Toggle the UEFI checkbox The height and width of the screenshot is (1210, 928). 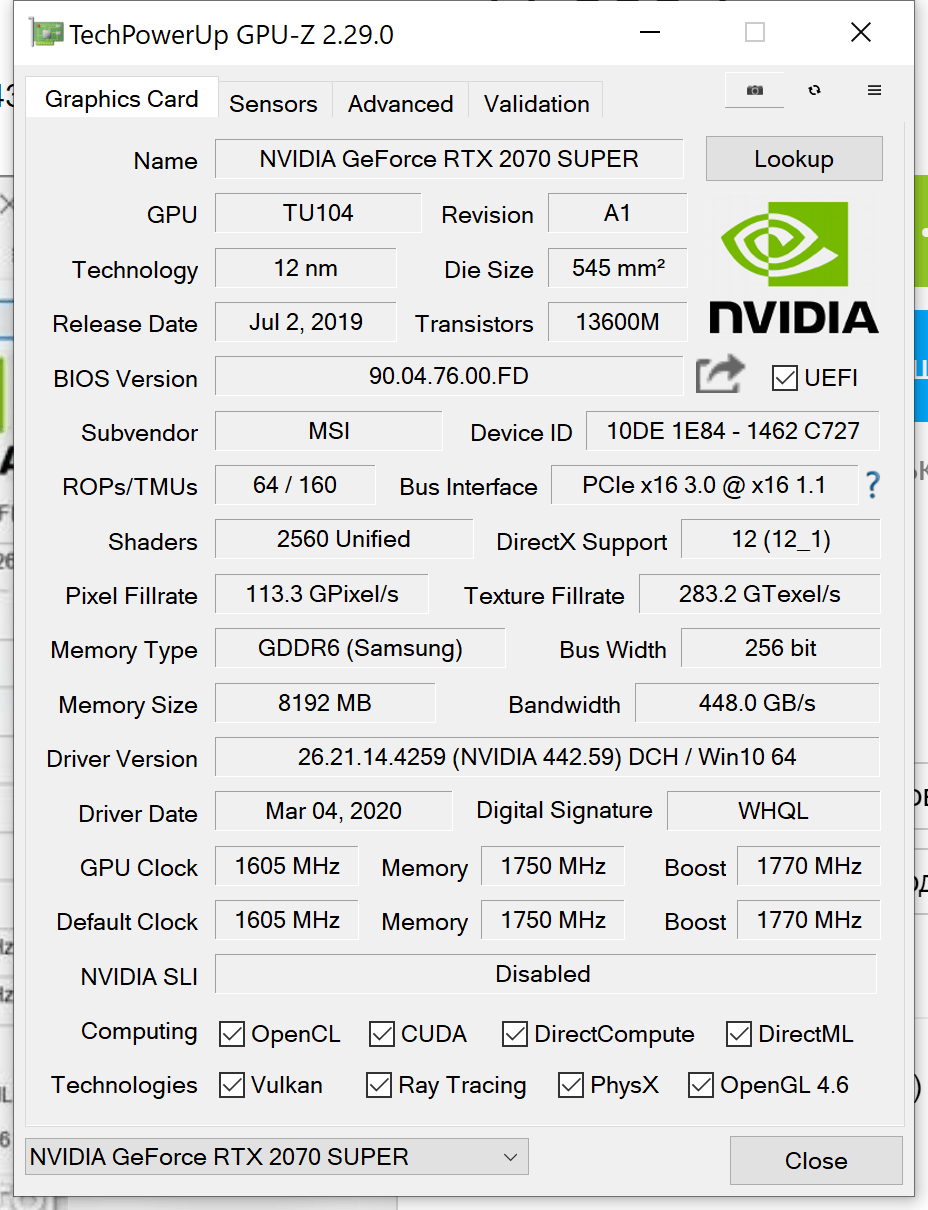click(784, 378)
